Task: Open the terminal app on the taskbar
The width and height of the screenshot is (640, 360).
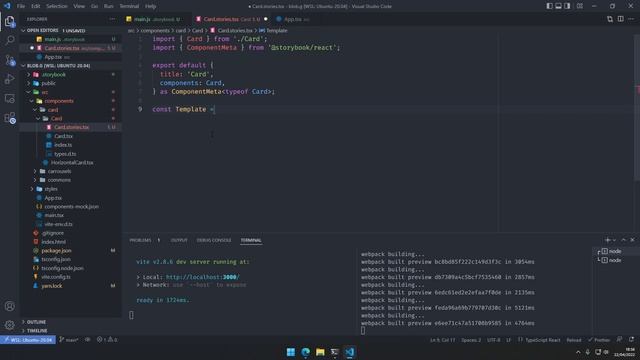Action: [x=335, y=352]
